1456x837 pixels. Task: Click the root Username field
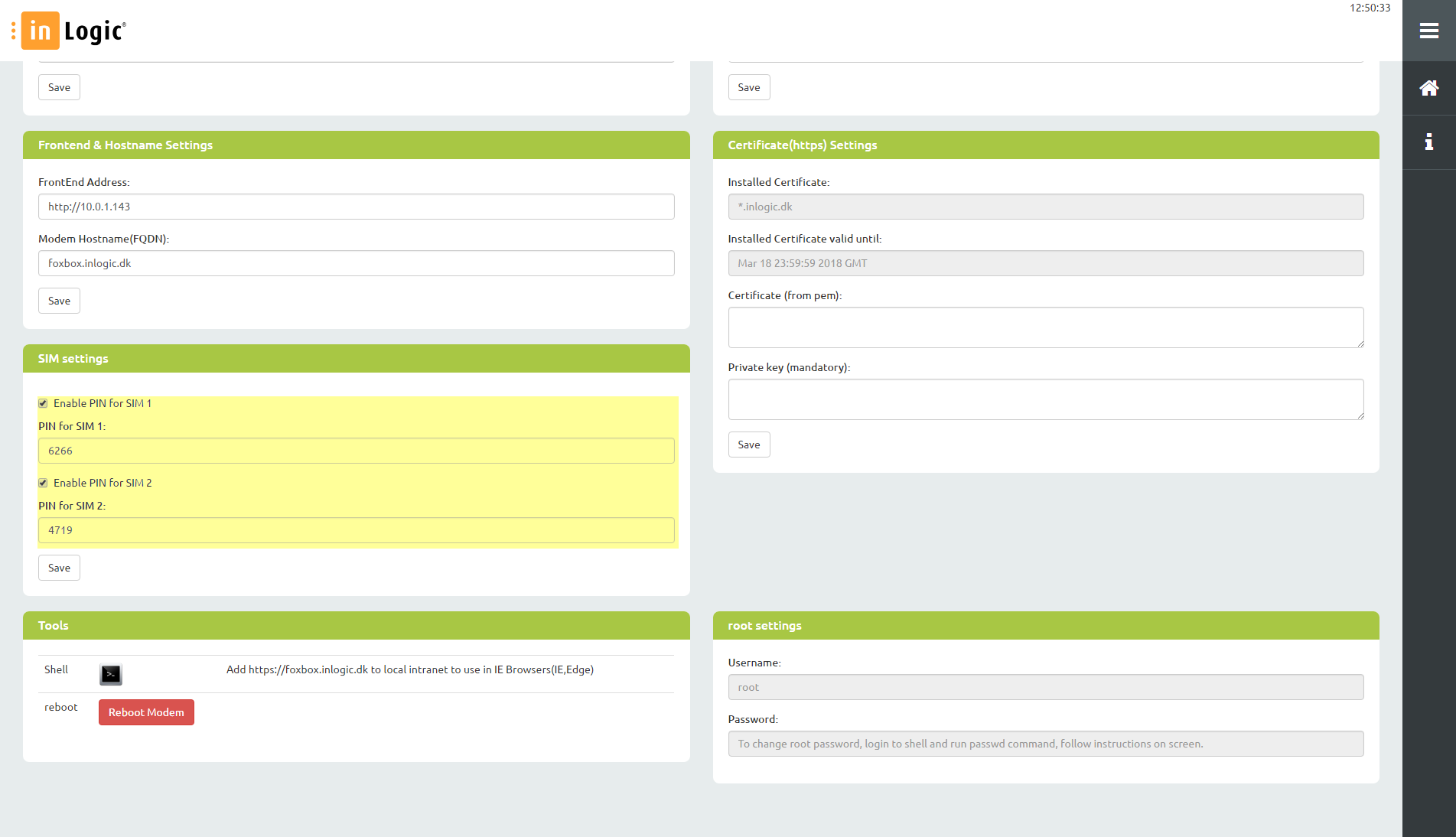pos(1045,687)
